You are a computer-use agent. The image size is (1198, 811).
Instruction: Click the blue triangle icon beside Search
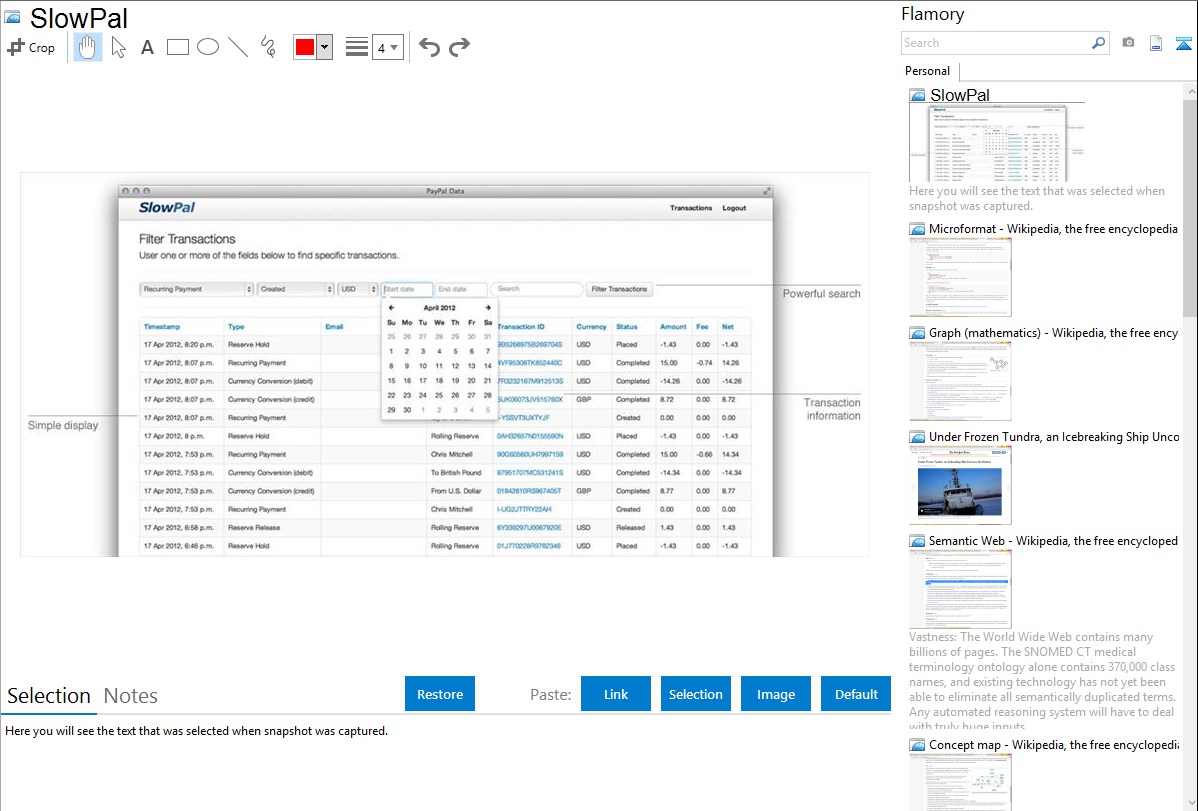[1183, 43]
